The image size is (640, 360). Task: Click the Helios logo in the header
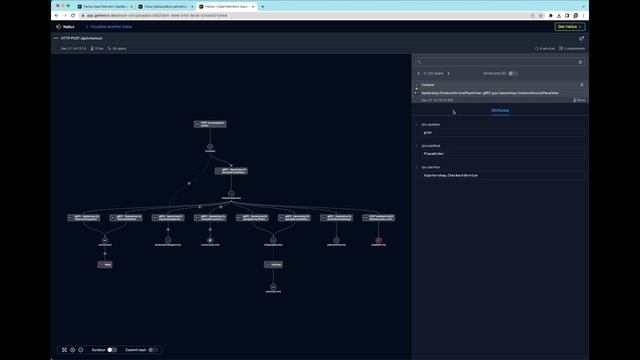(65, 27)
